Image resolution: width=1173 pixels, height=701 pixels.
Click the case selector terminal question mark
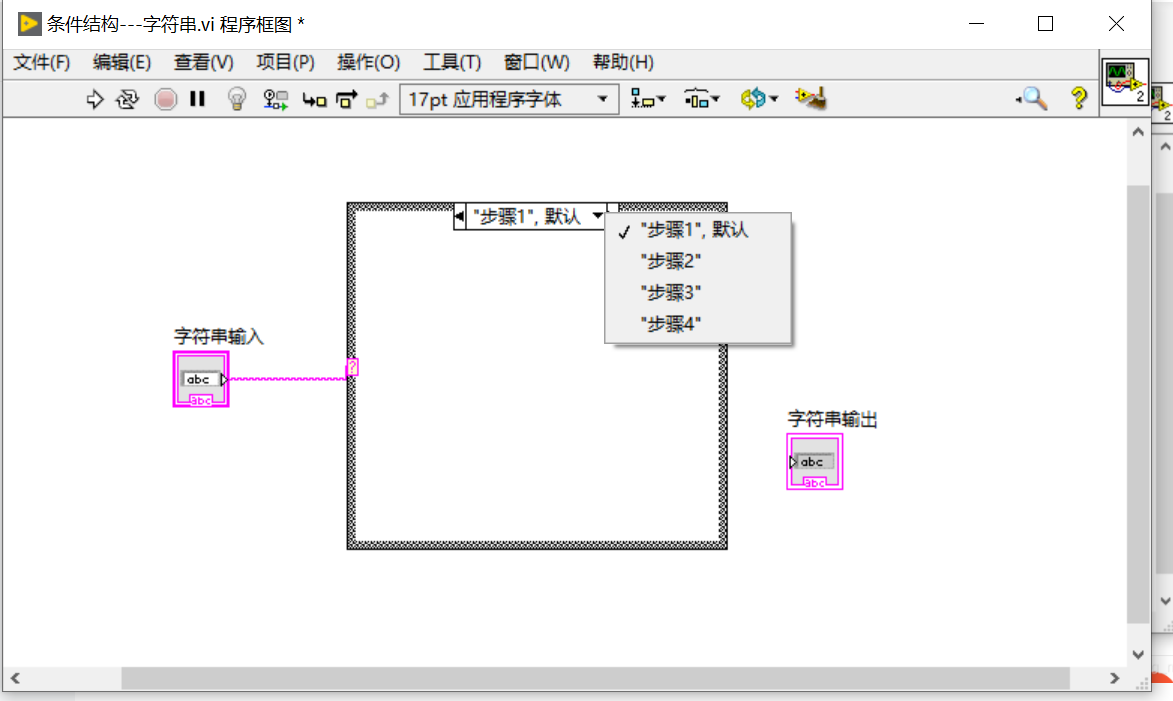352,367
